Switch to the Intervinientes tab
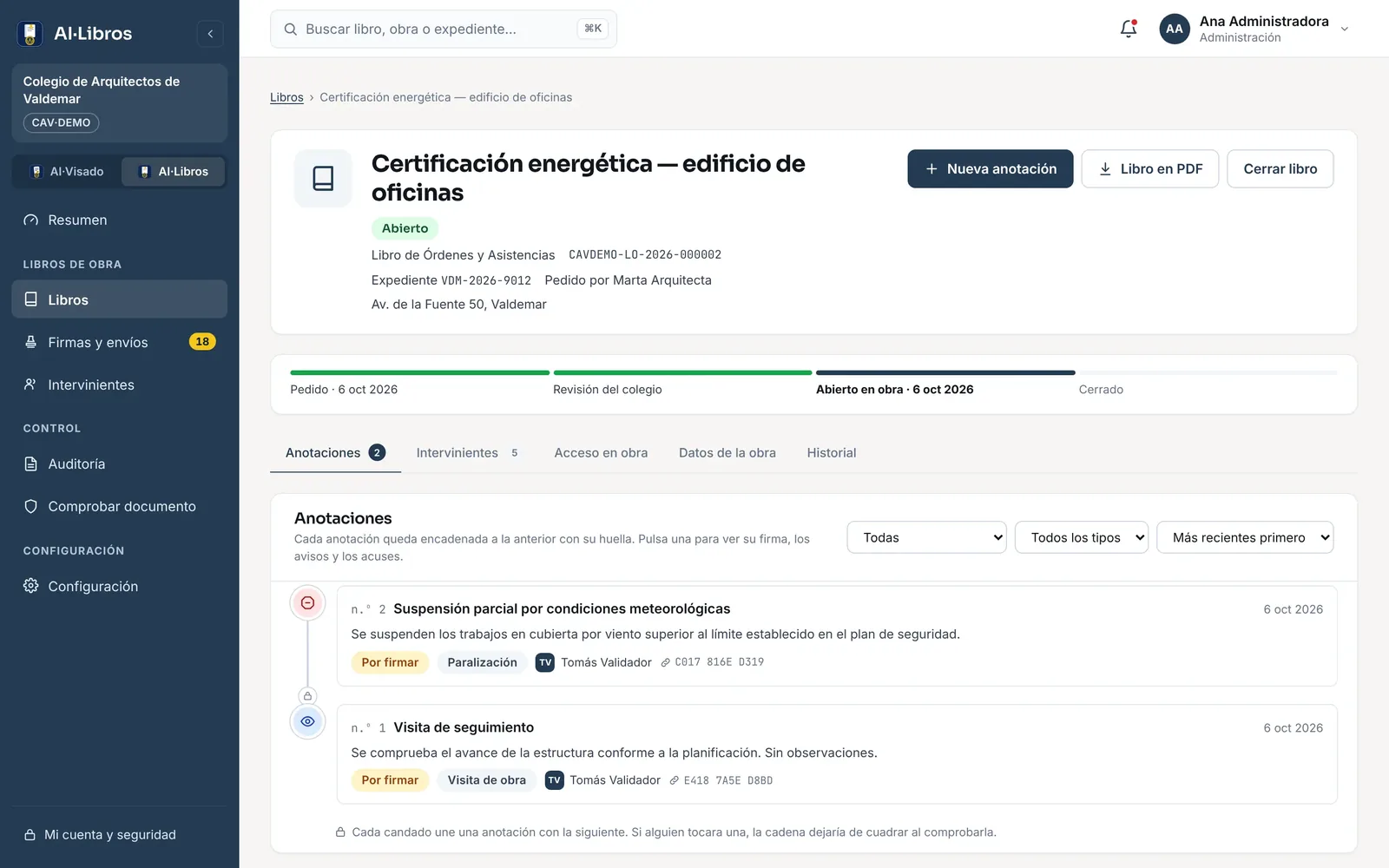 click(x=469, y=453)
